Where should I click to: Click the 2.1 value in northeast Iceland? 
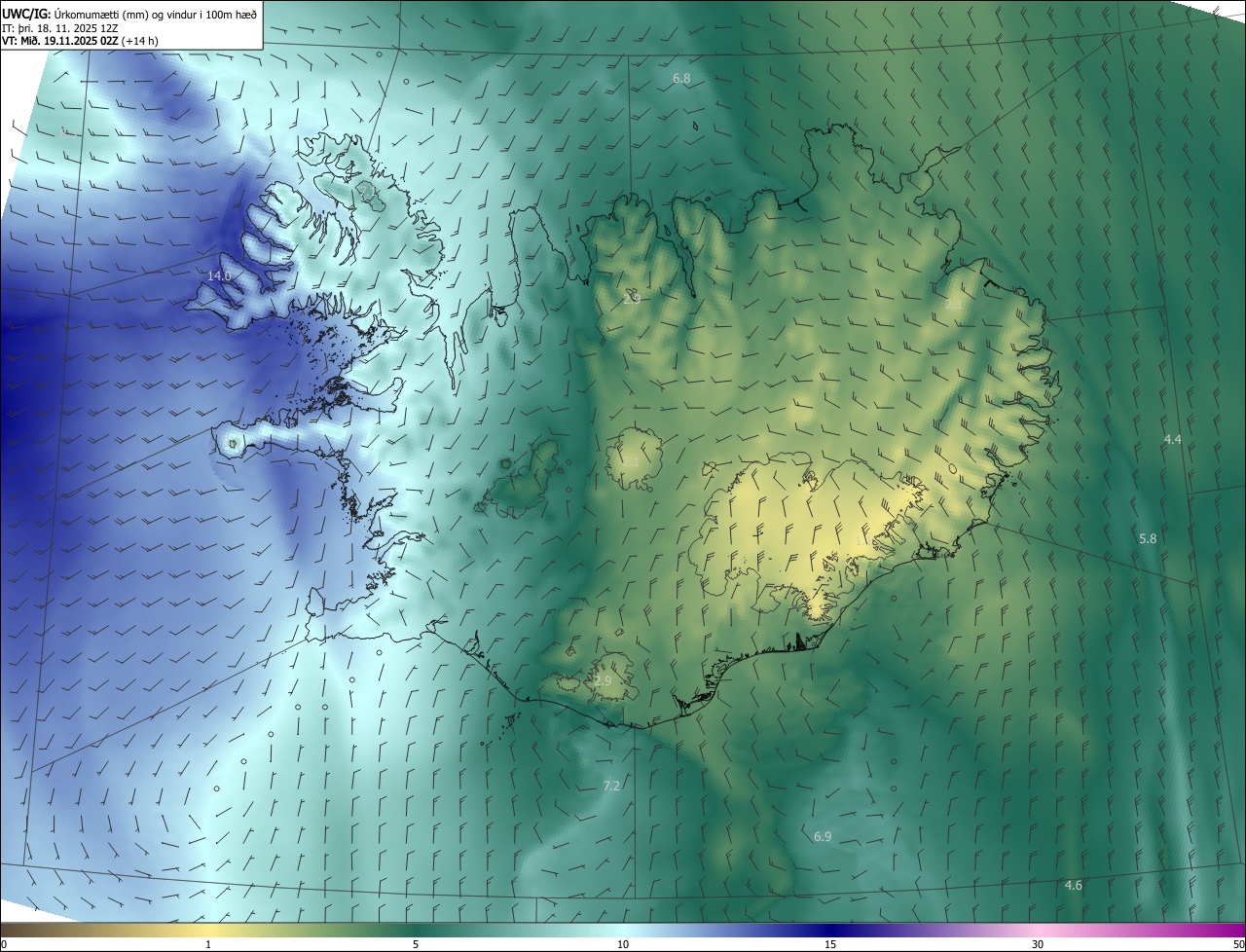point(954,305)
